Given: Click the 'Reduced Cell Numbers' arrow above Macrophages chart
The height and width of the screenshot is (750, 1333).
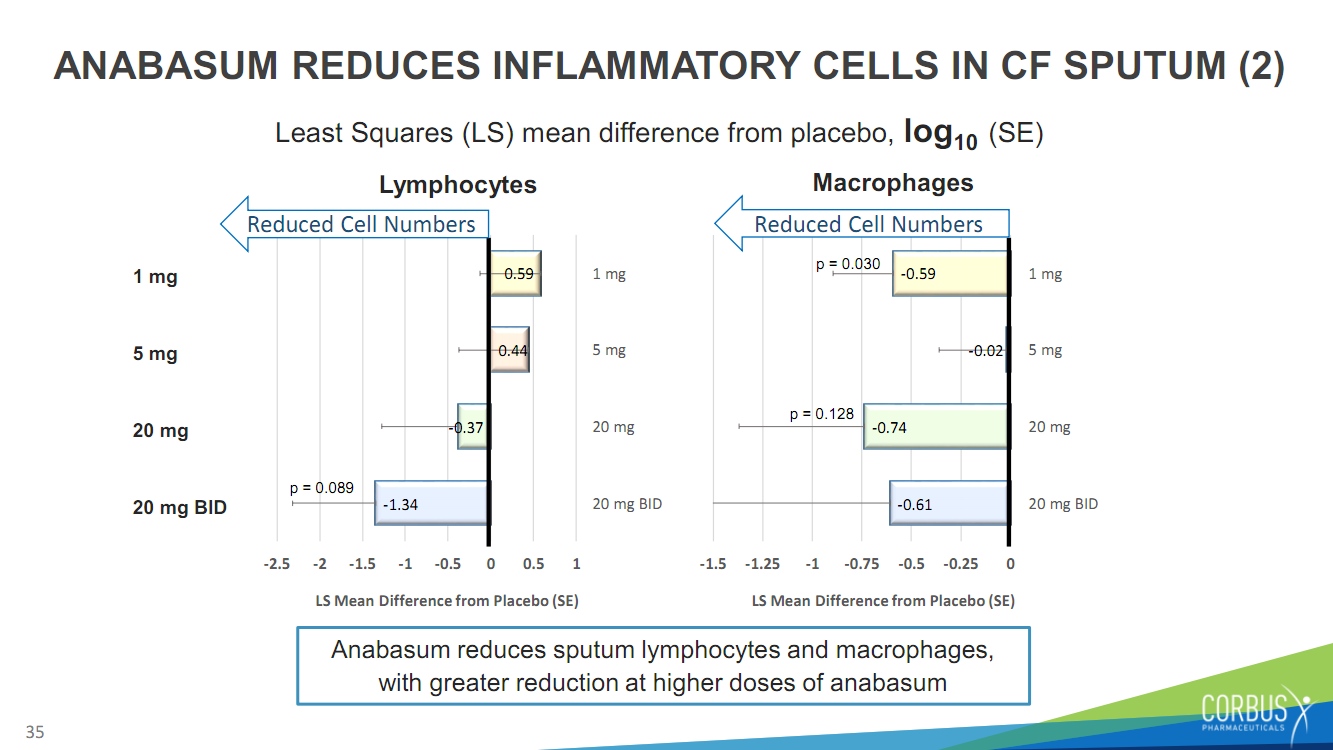Looking at the screenshot, I should [862, 224].
